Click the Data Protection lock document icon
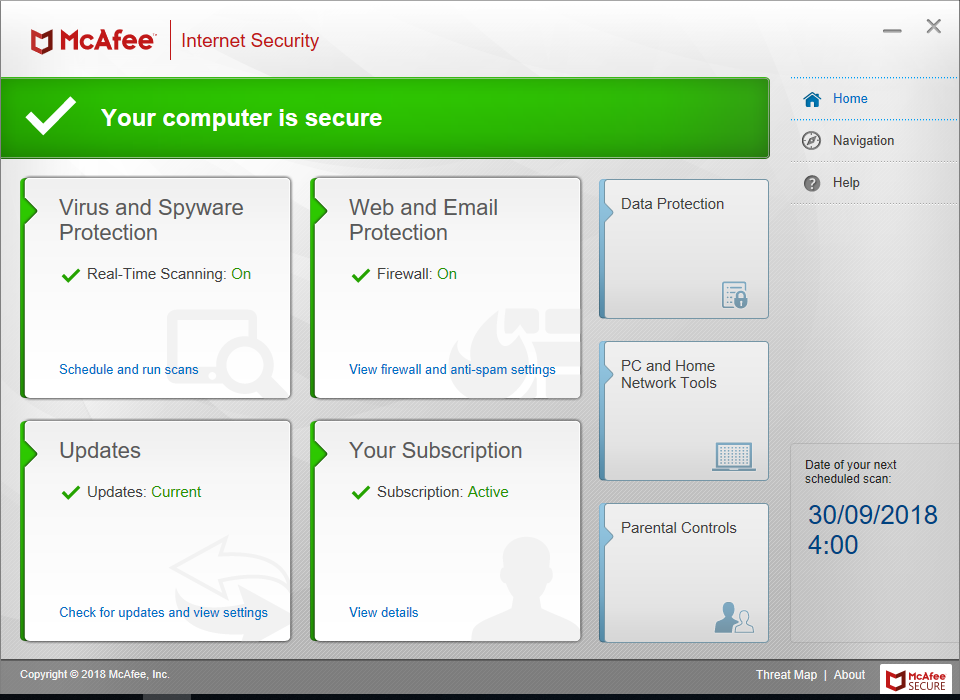Image resolution: width=960 pixels, height=700 pixels. tap(735, 295)
